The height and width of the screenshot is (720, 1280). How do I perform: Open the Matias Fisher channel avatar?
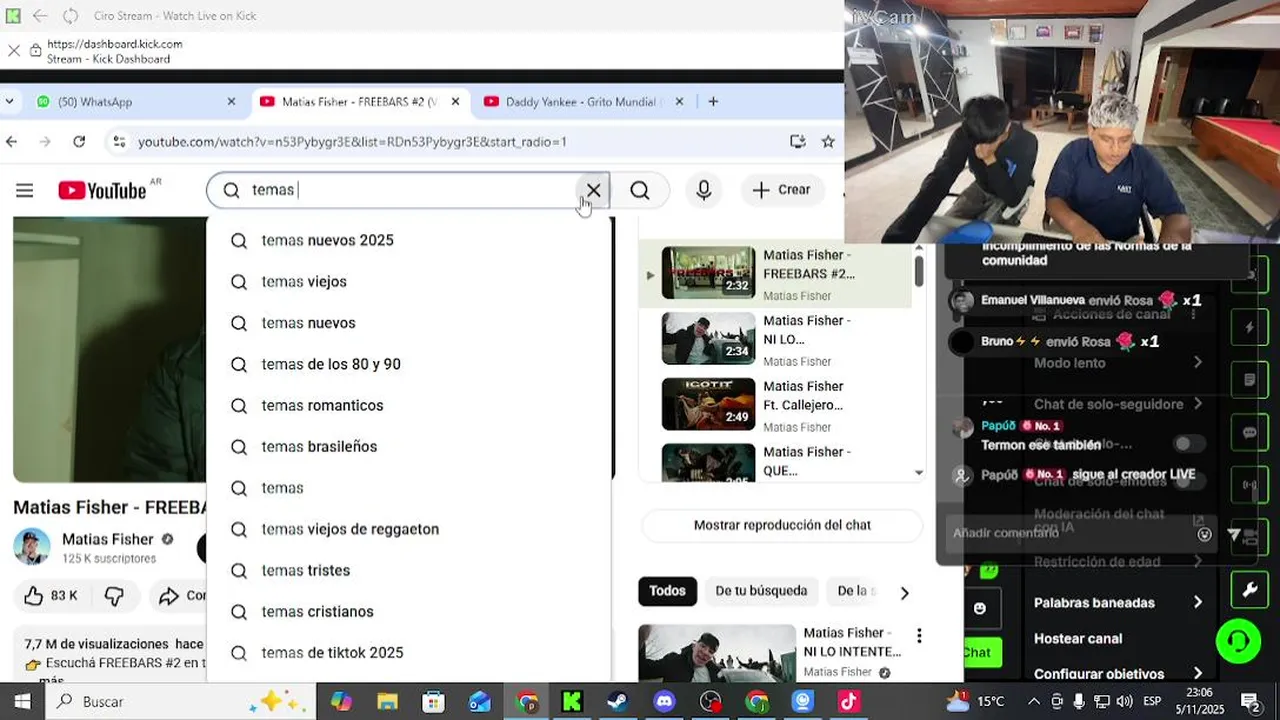pyautogui.click(x=32, y=547)
